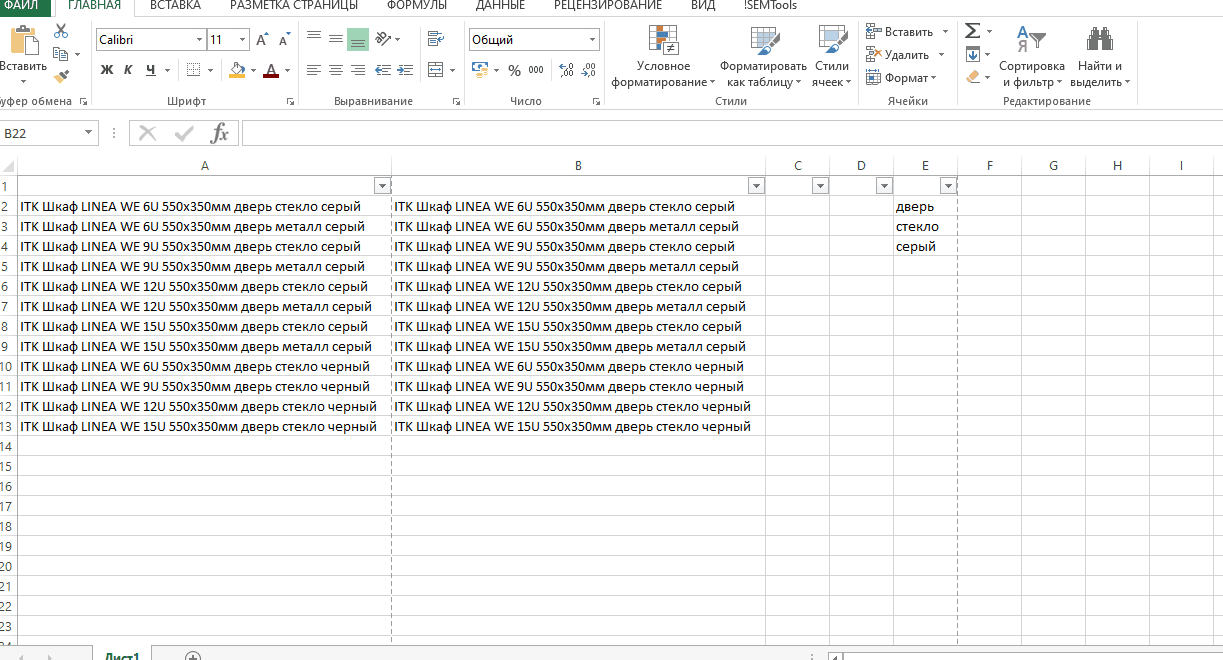Toggle middle vertical alignment
The width and height of the screenshot is (1223, 660).
pyautogui.click(x=335, y=40)
